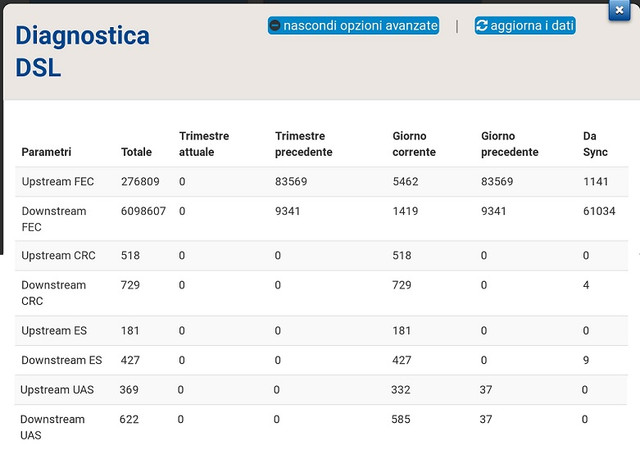This screenshot has height=450, width=640.
Task: Click Downstream UAS total value 622
Action: (129, 419)
